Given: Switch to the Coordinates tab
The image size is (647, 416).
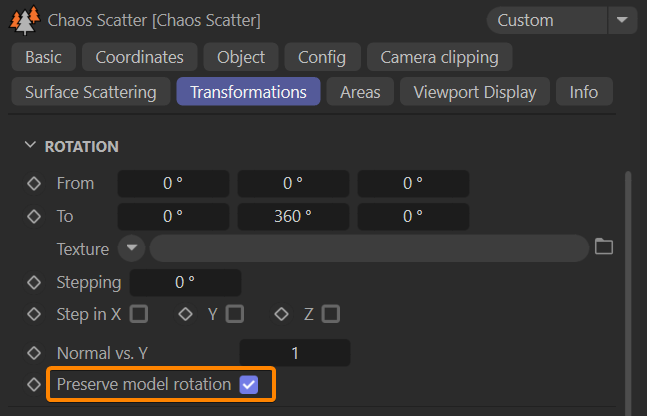Looking at the screenshot, I should pos(139,57).
